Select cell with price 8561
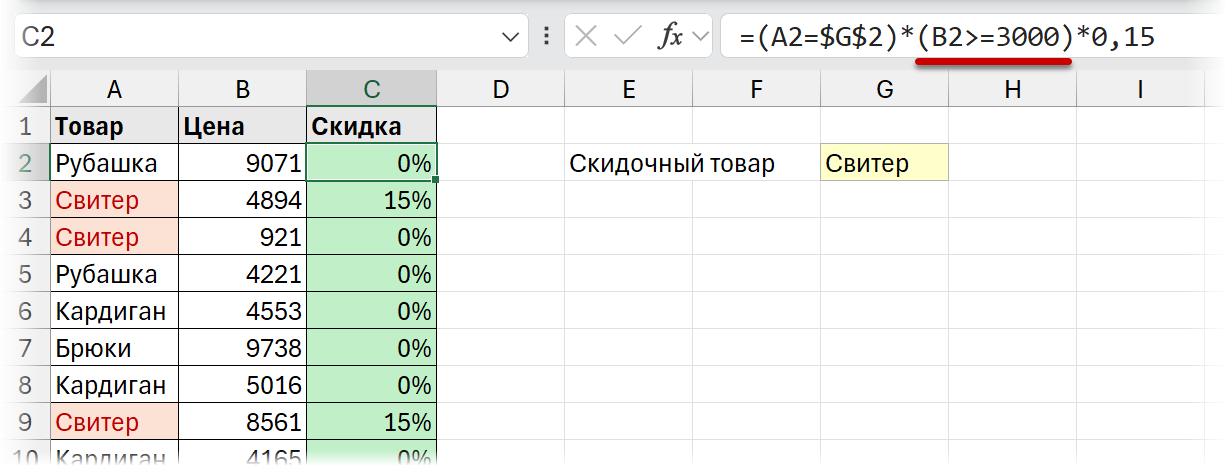 click(243, 422)
